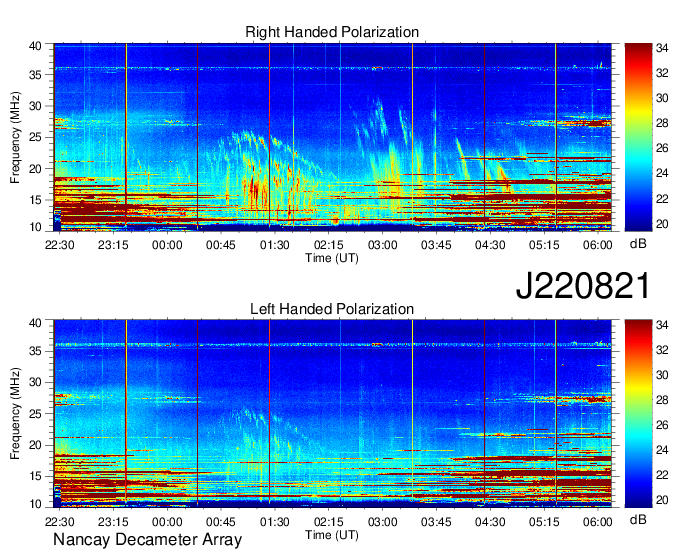Click the 04:30 time tick under Left Handed plot
This screenshot has height=552, width=680.
point(490,522)
